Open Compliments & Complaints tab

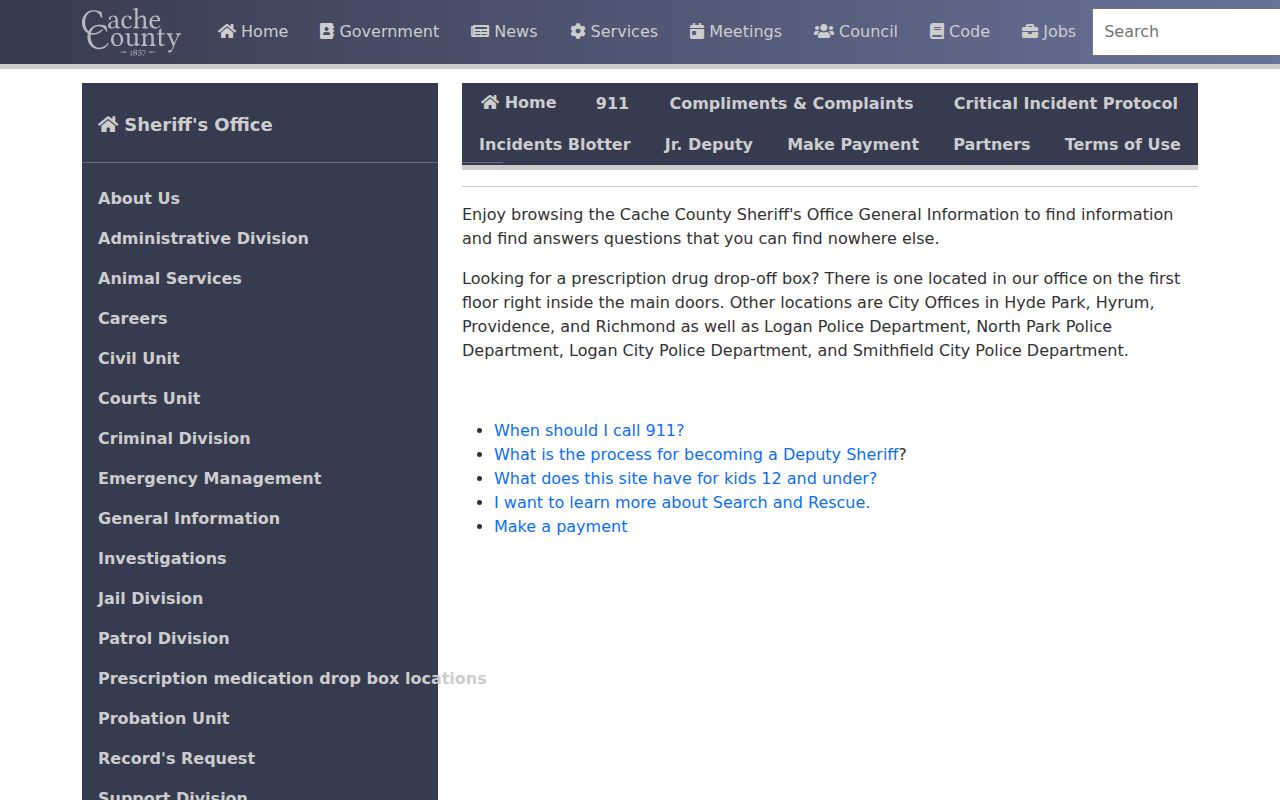click(x=791, y=103)
